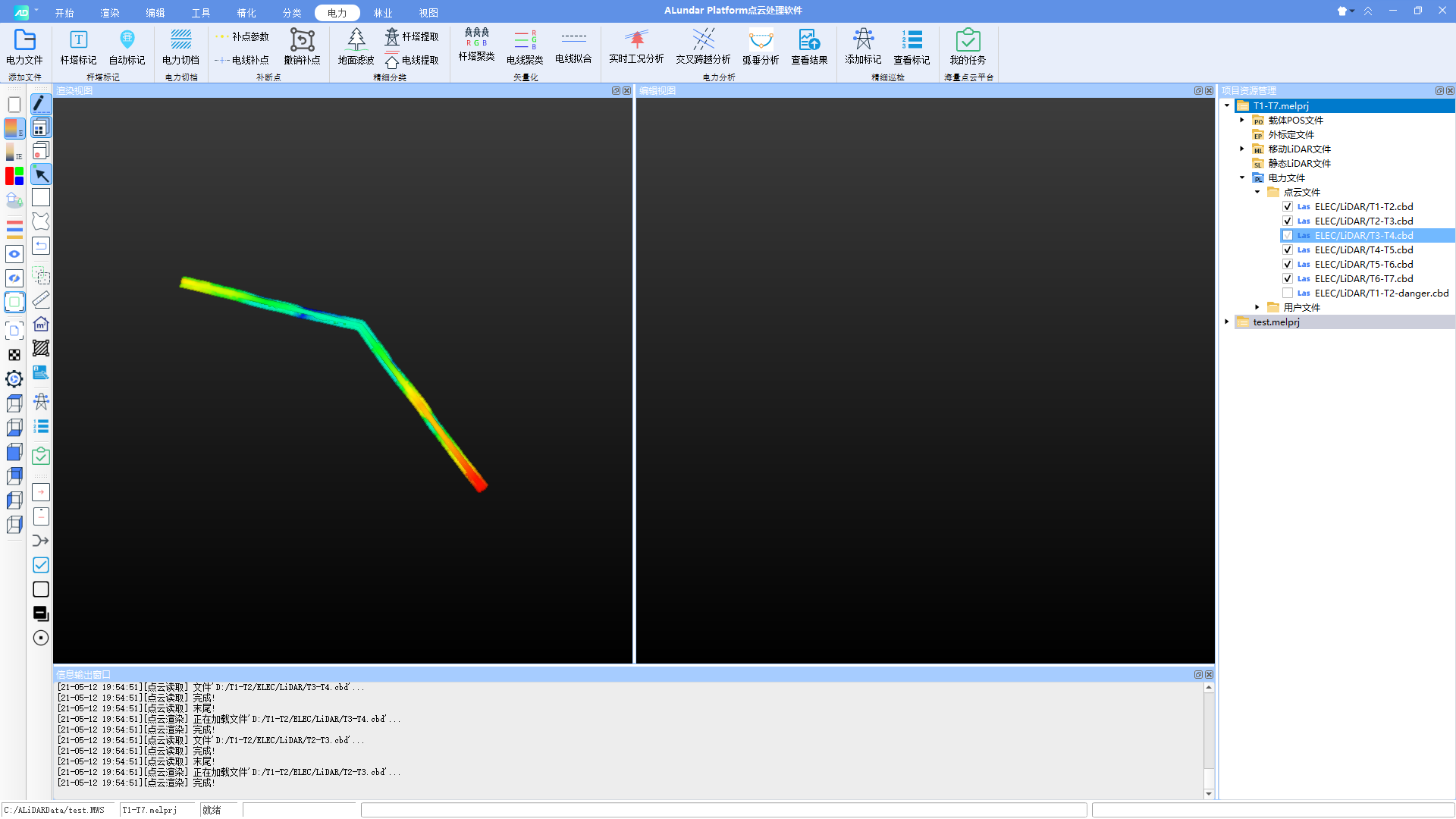
Task: Close the 渲染视图 panel
Action: pos(627,90)
